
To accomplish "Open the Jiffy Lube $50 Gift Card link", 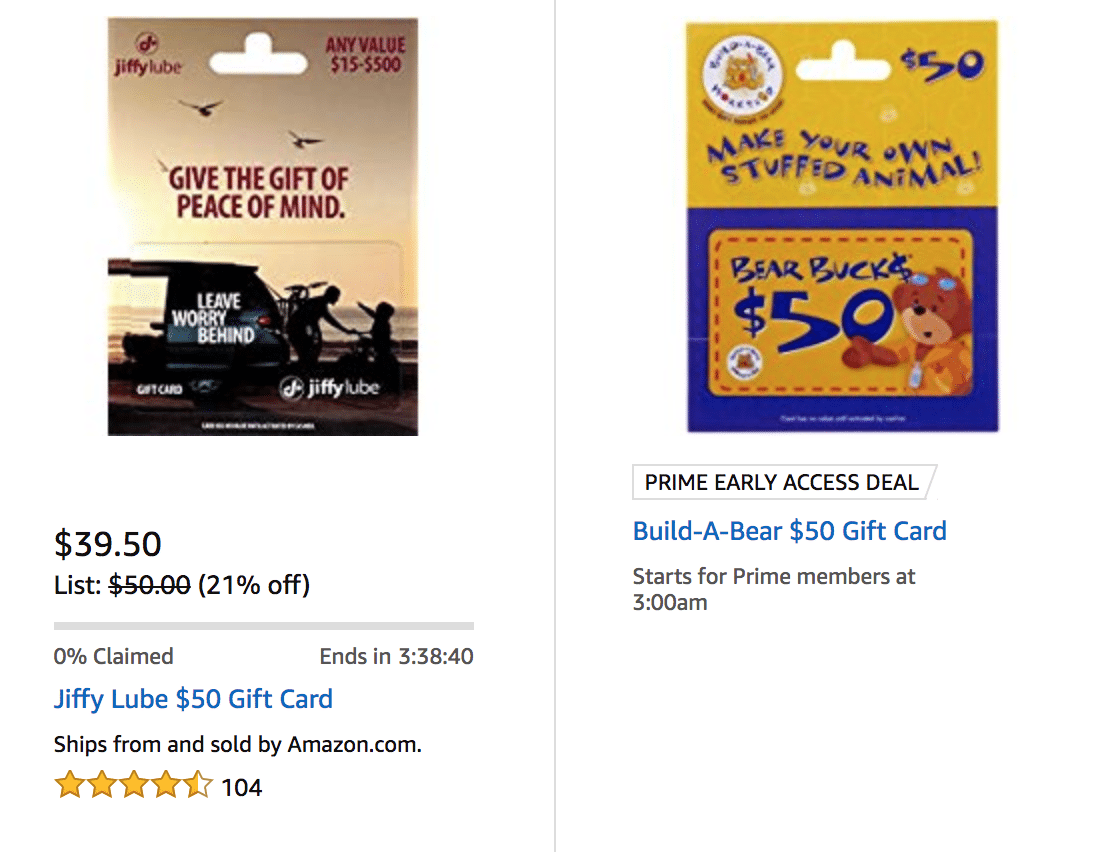I will pyautogui.click(x=193, y=699).
